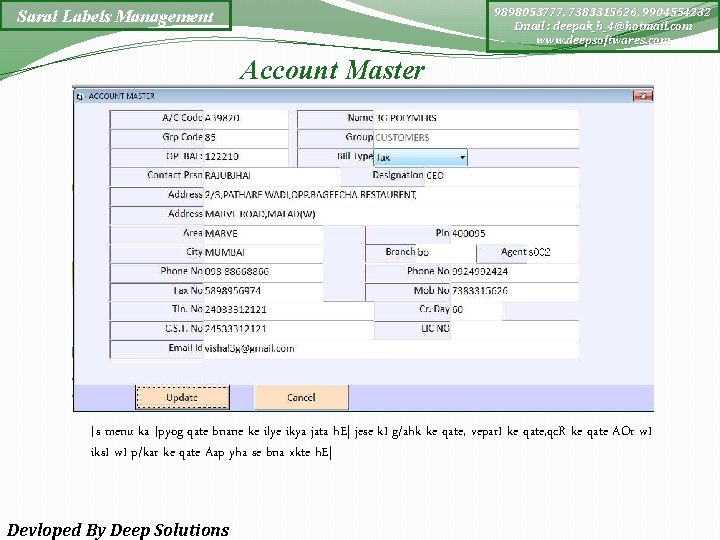
Task: Edit the Tin. No field 24033312121
Action: pyautogui.click(x=288, y=310)
